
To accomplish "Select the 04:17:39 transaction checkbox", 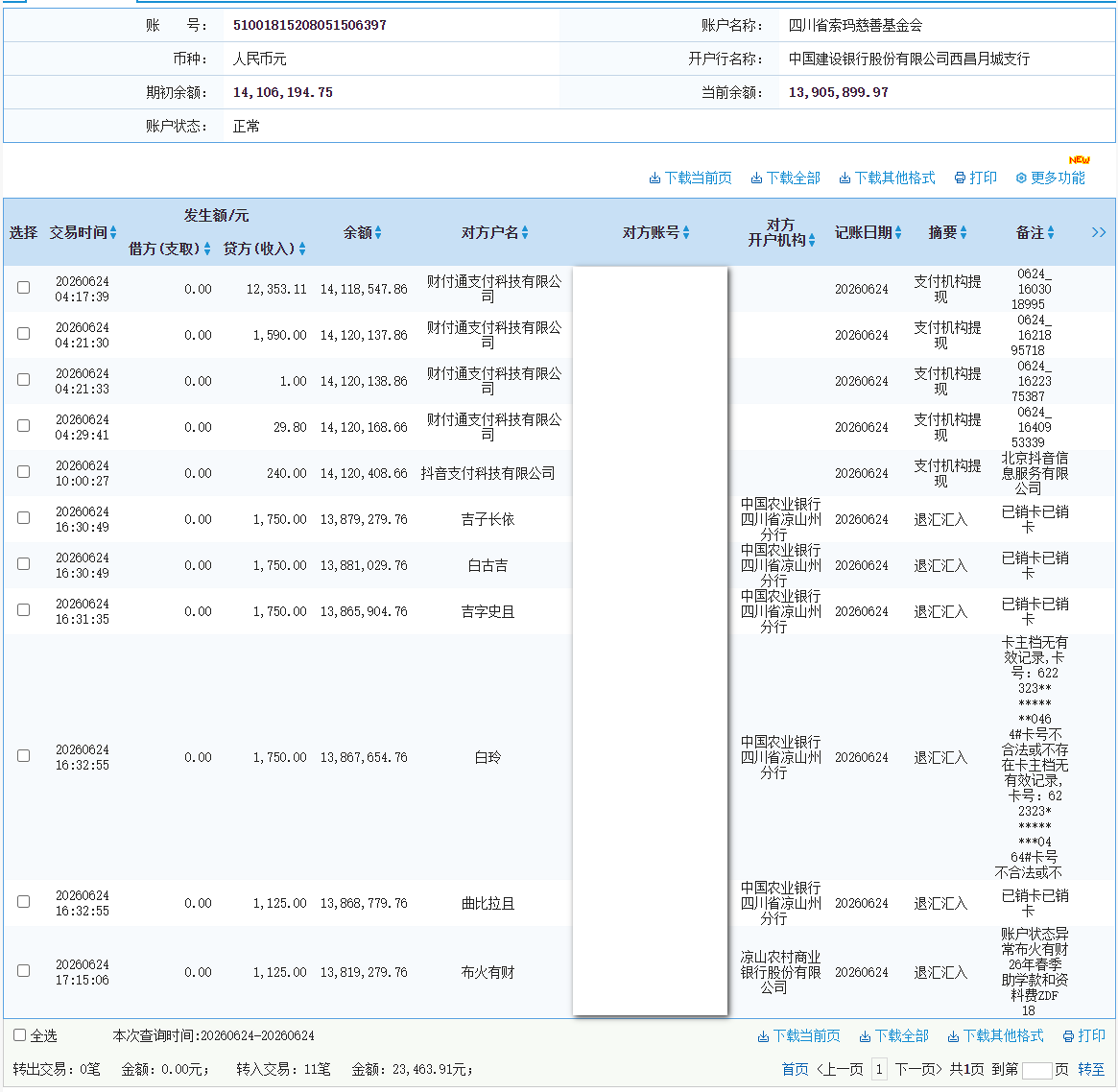I will pyautogui.click(x=24, y=287).
